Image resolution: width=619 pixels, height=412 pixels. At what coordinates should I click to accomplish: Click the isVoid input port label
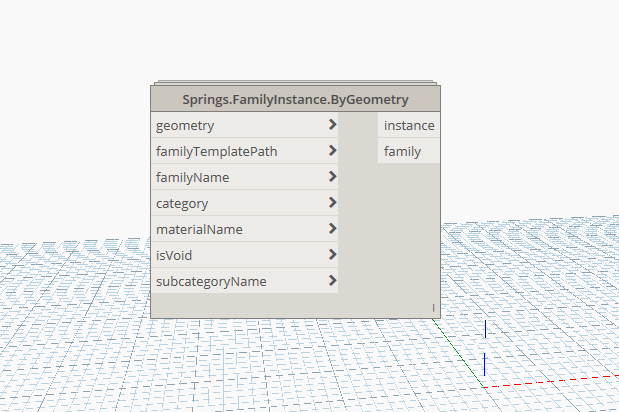(174, 255)
